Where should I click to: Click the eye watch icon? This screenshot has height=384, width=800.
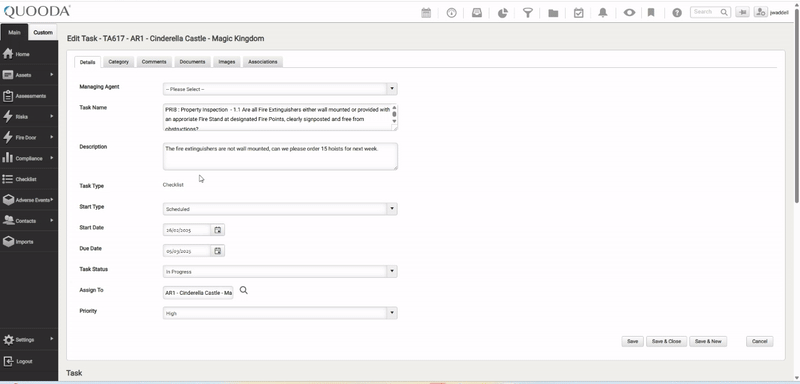coord(629,13)
